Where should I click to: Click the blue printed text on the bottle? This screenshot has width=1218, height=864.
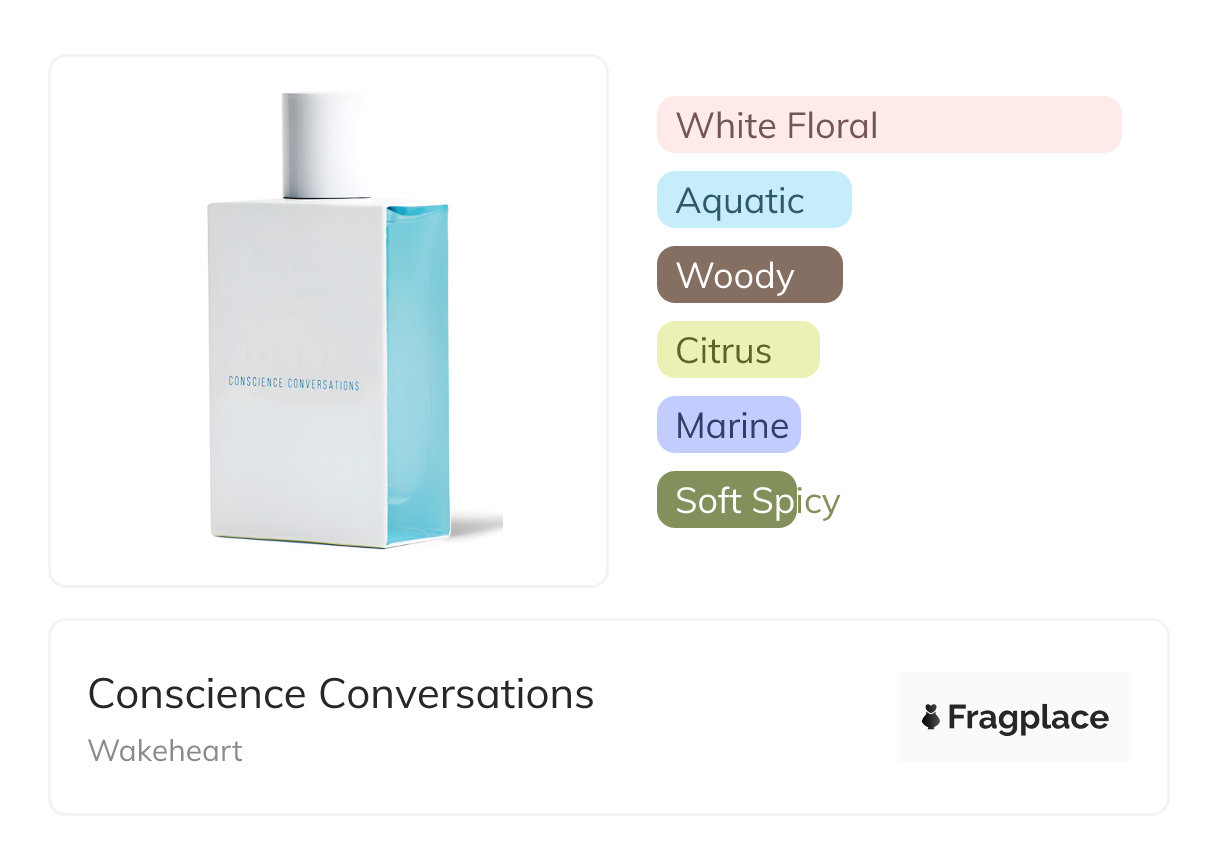pos(294,384)
